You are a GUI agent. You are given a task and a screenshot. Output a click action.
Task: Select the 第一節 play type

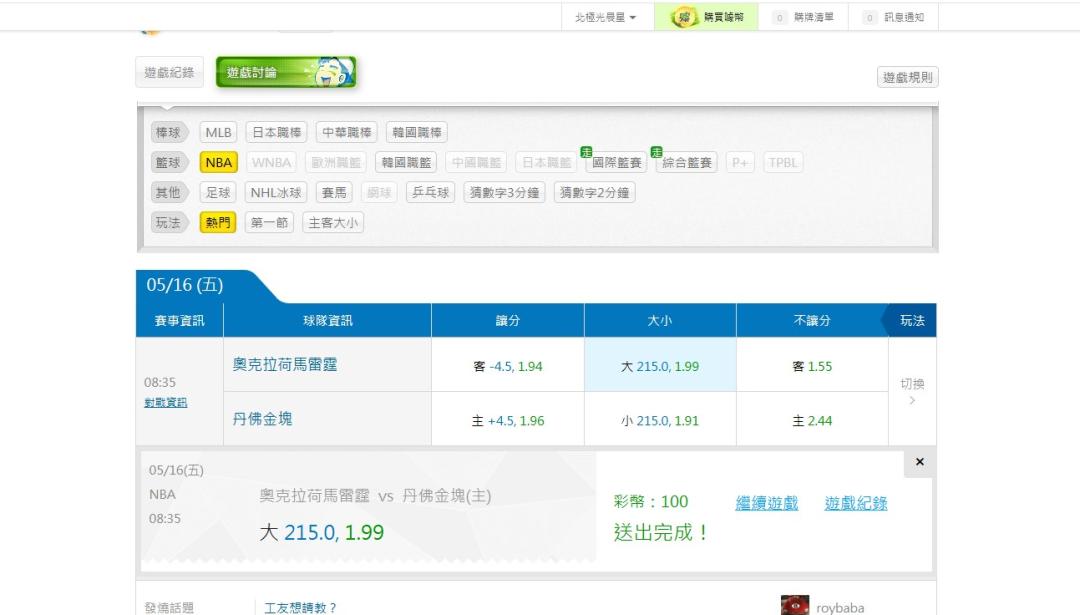click(x=269, y=222)
